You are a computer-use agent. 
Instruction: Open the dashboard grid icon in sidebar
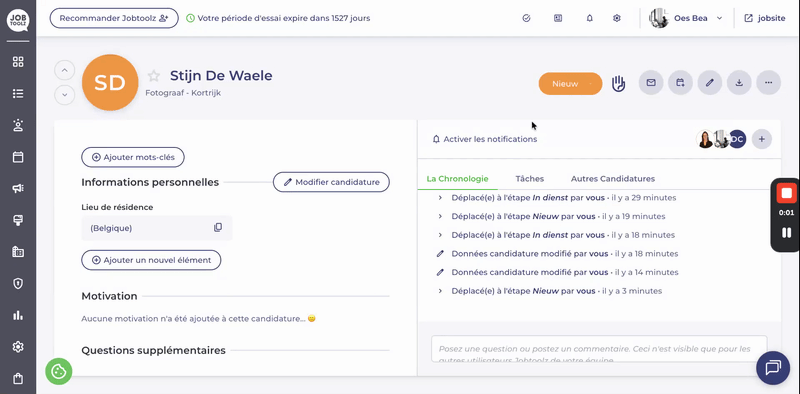click(x=18, y=62)
